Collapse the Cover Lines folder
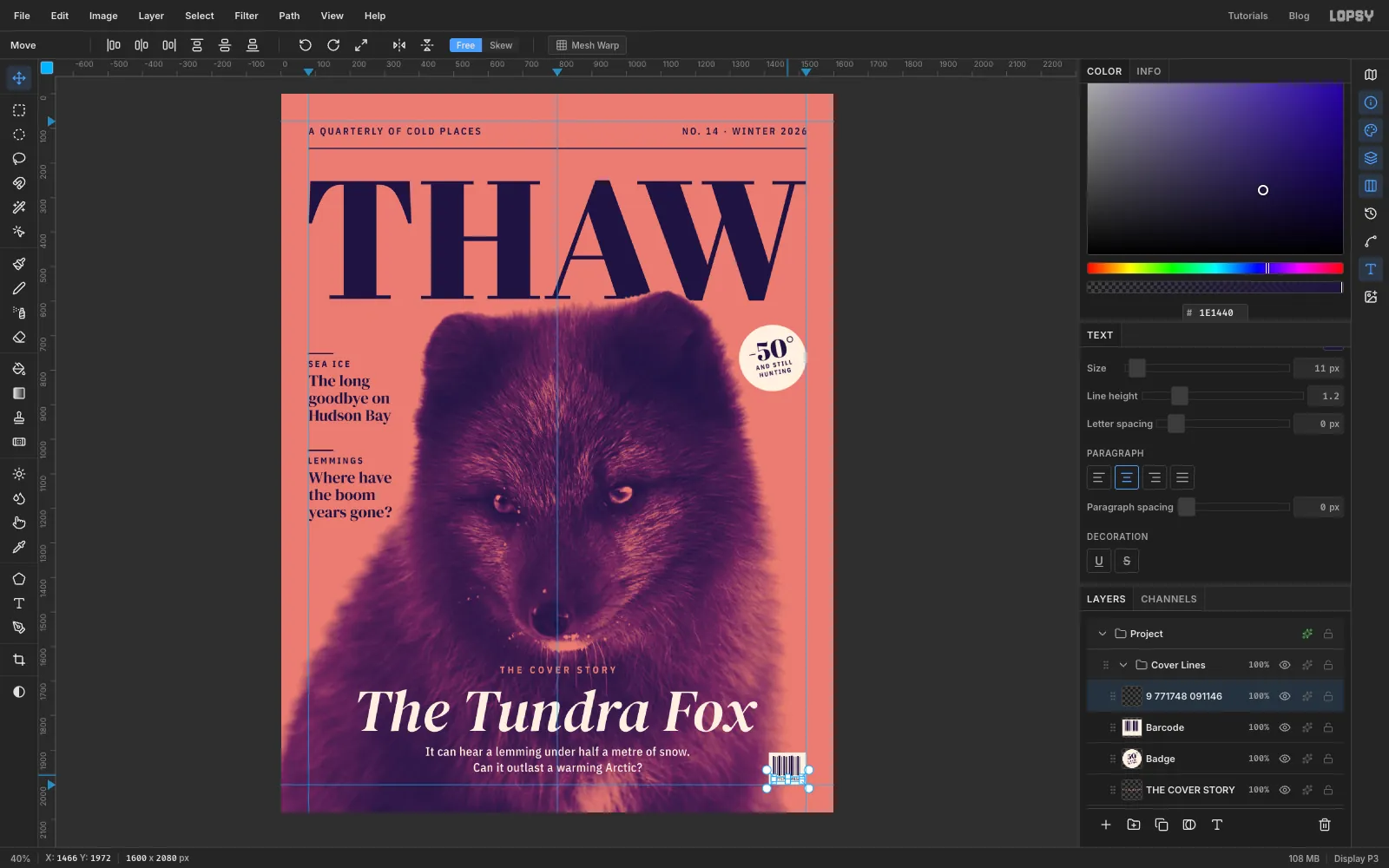Viewport: 1389px width, 868px height. (1123, 665)
